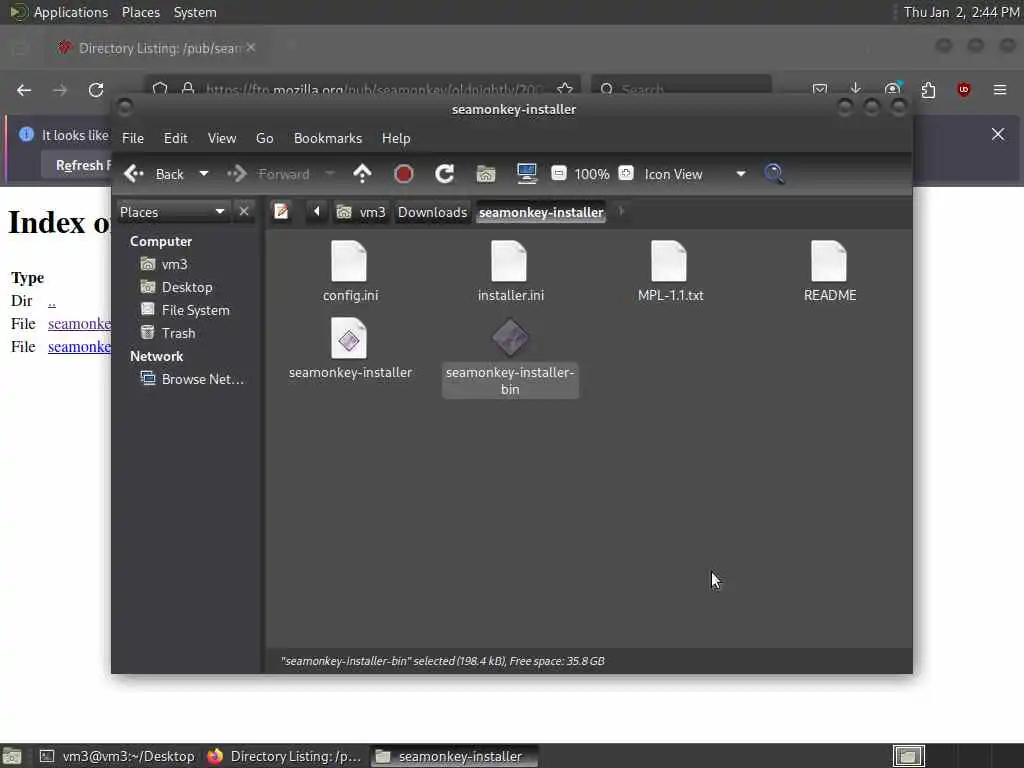Viewport: 1024px width, 768px height.
Task: Open the Help menu
Action: [396, 138]
